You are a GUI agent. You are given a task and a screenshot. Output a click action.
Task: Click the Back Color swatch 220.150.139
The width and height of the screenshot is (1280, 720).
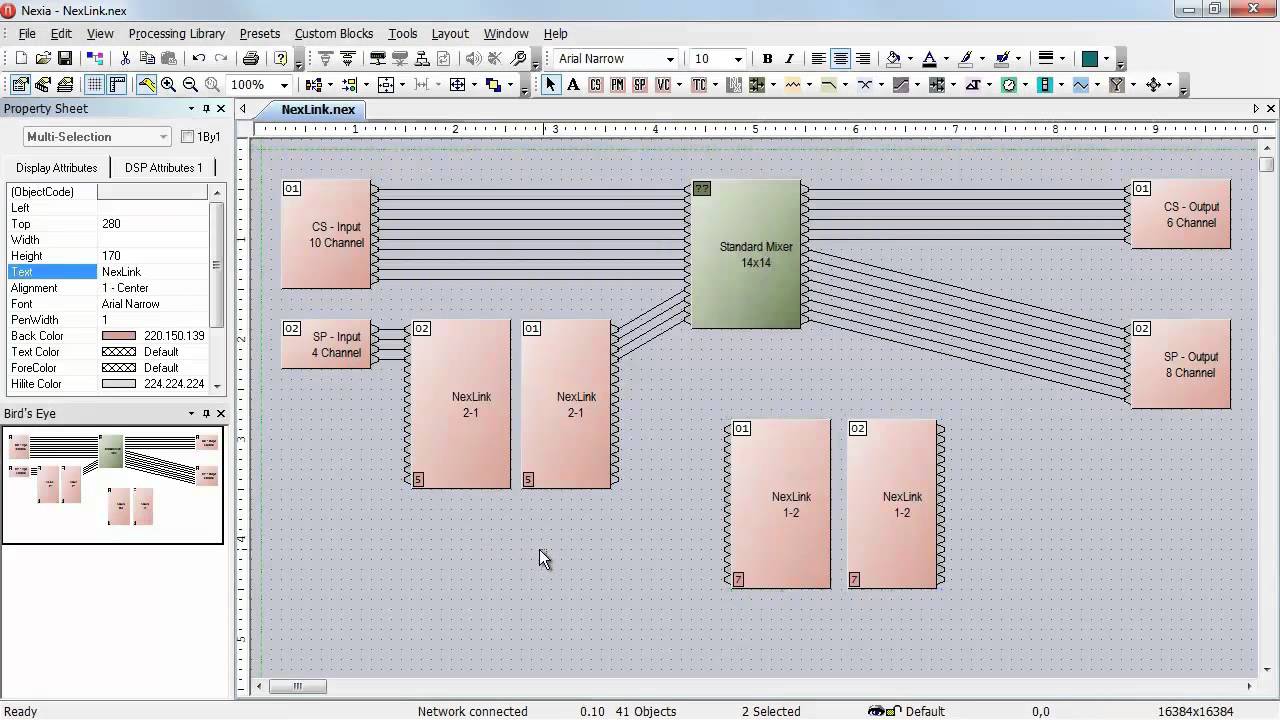[x=119, y=336]
